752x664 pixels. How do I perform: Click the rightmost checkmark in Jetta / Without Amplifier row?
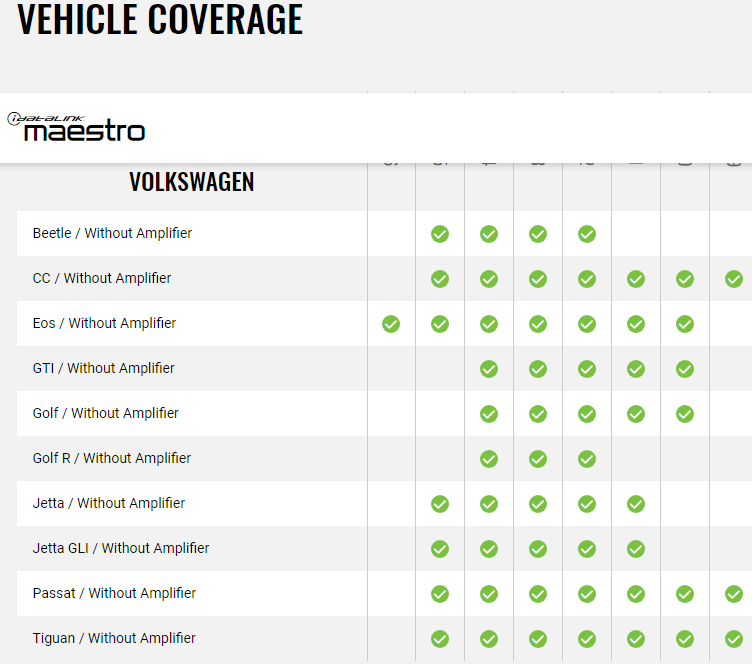(x=636, y=504)
